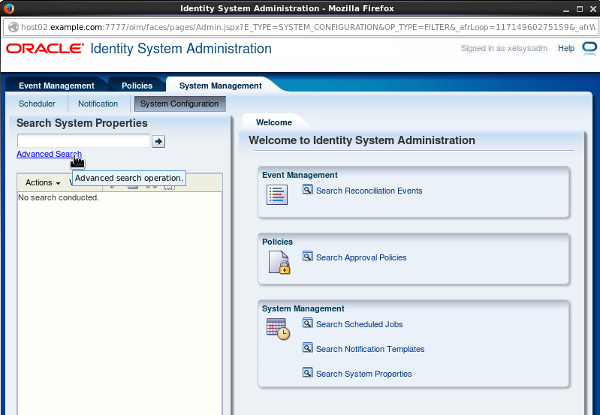Click the magnifier icon beside Search Scheduled Jobs
600x415 pixels.
point(307,323)
